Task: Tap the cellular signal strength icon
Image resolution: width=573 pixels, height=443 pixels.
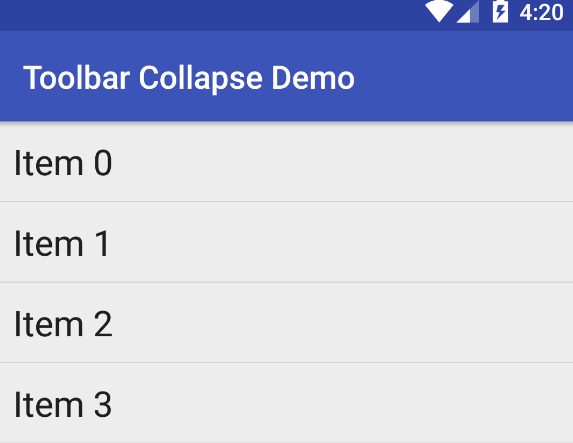Action: (x=468, y=12)
